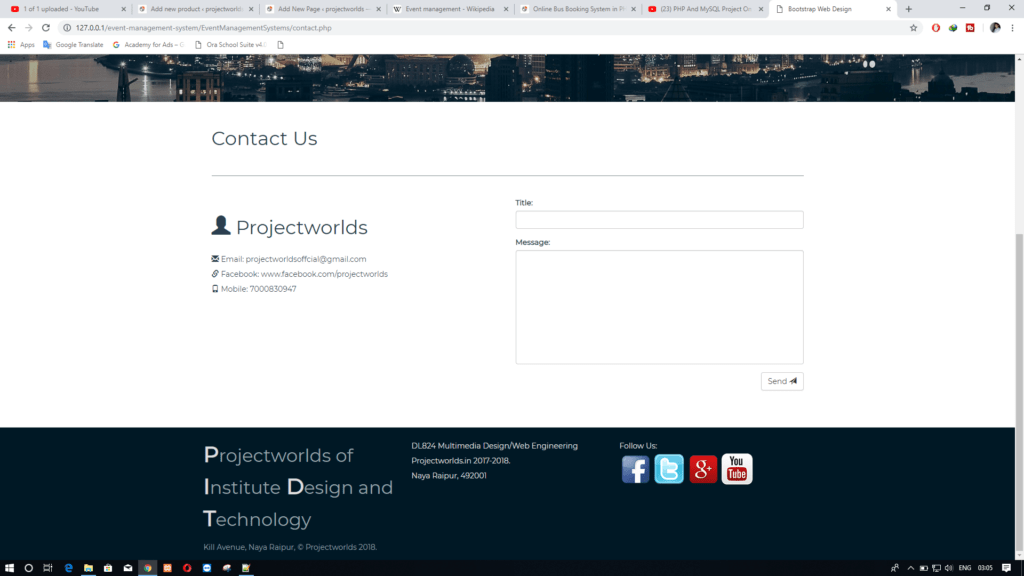The image size is (1024, 576).
Task: Click the person icon next to Projectworlds heading
Action: [220, 224]
